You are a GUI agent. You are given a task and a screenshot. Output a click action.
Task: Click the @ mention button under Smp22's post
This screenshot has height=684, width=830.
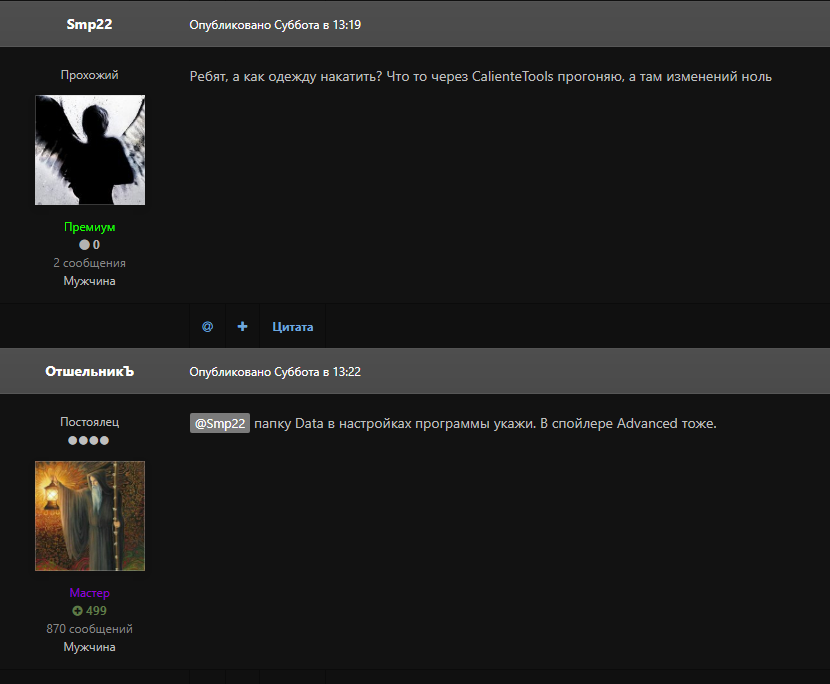(x=207, y=327)
